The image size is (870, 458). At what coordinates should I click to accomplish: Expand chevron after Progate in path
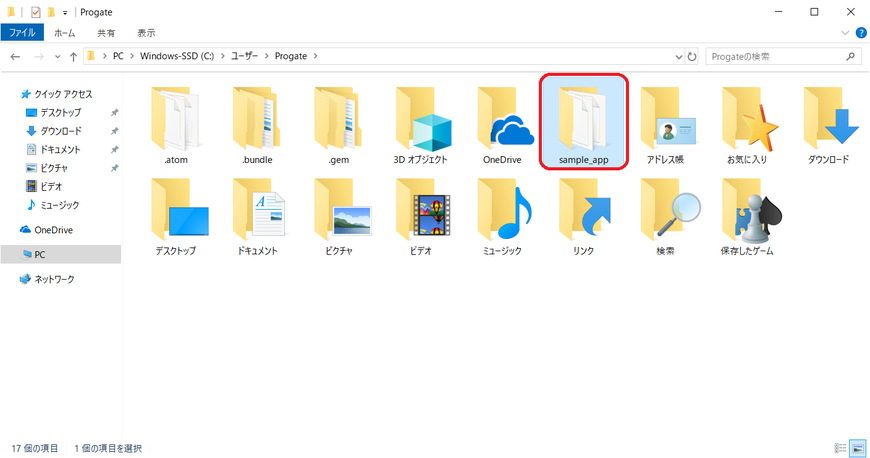click(x=316, y=56)
